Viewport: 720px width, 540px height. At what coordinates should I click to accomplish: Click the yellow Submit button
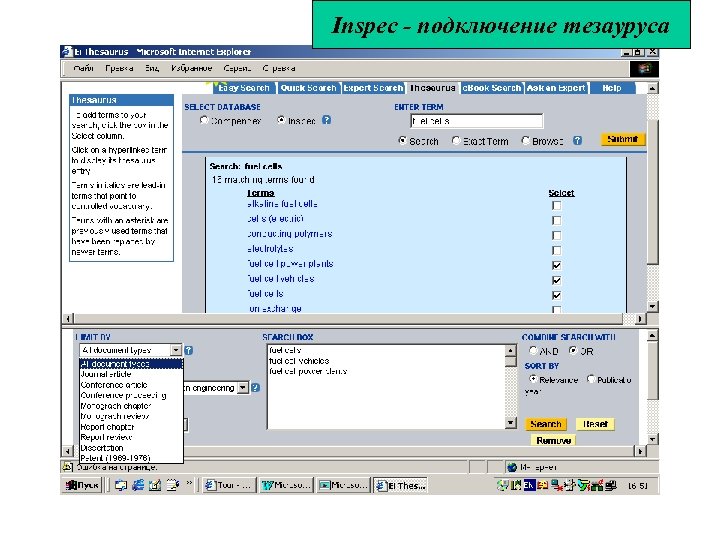pos(623,139)
